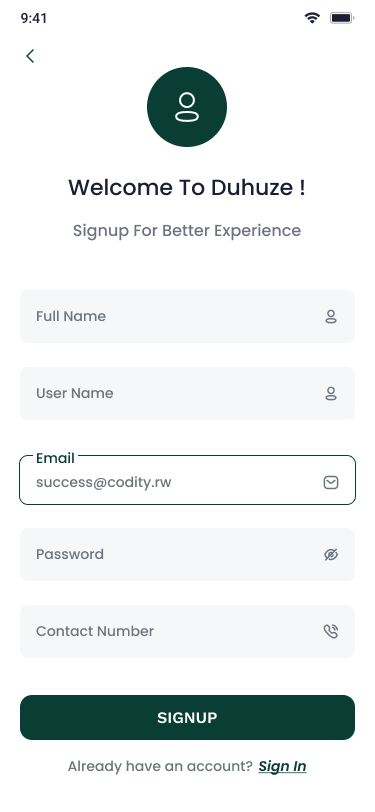Image resolution: width=375 pixels, height=812 pixels.
Task: Tap the person icon in Full Name
Action: click(331, 316)
